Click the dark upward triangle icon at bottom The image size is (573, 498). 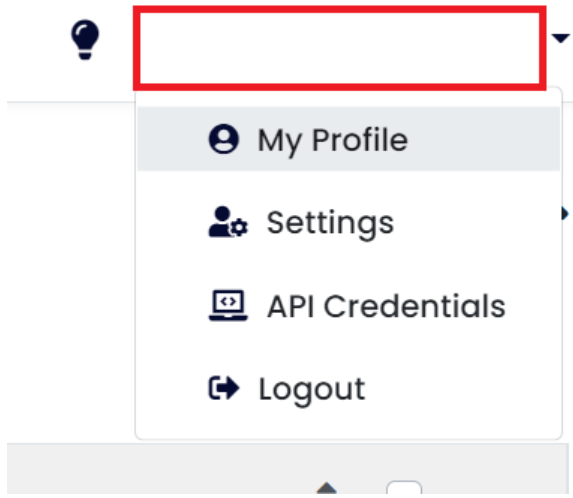[326, 488]
